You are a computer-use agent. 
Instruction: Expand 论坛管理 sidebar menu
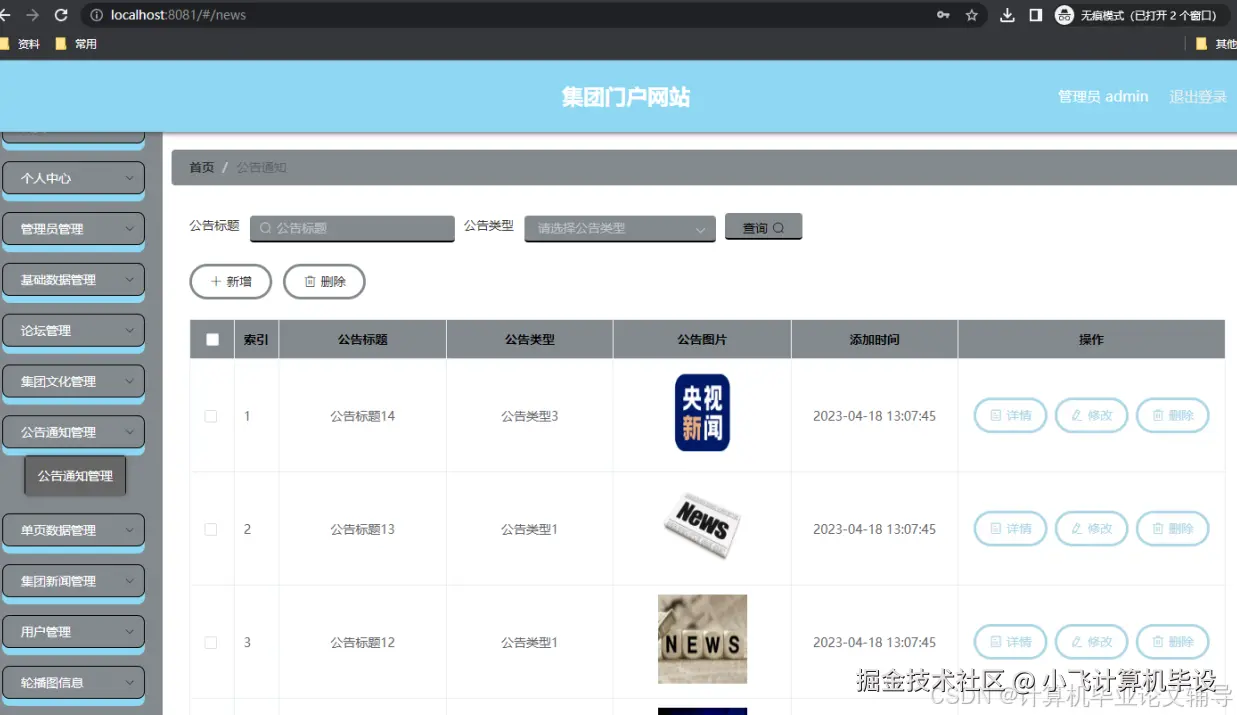[74, 331]
